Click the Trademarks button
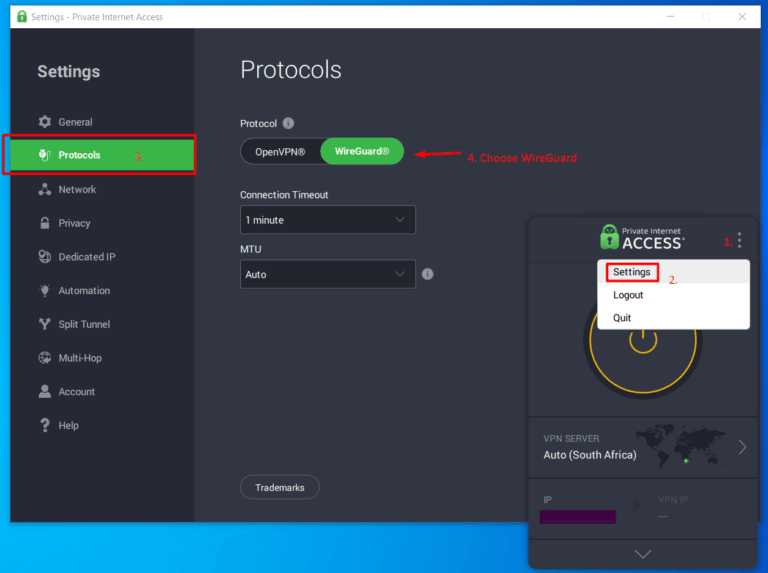 click(x=280, y=487)
